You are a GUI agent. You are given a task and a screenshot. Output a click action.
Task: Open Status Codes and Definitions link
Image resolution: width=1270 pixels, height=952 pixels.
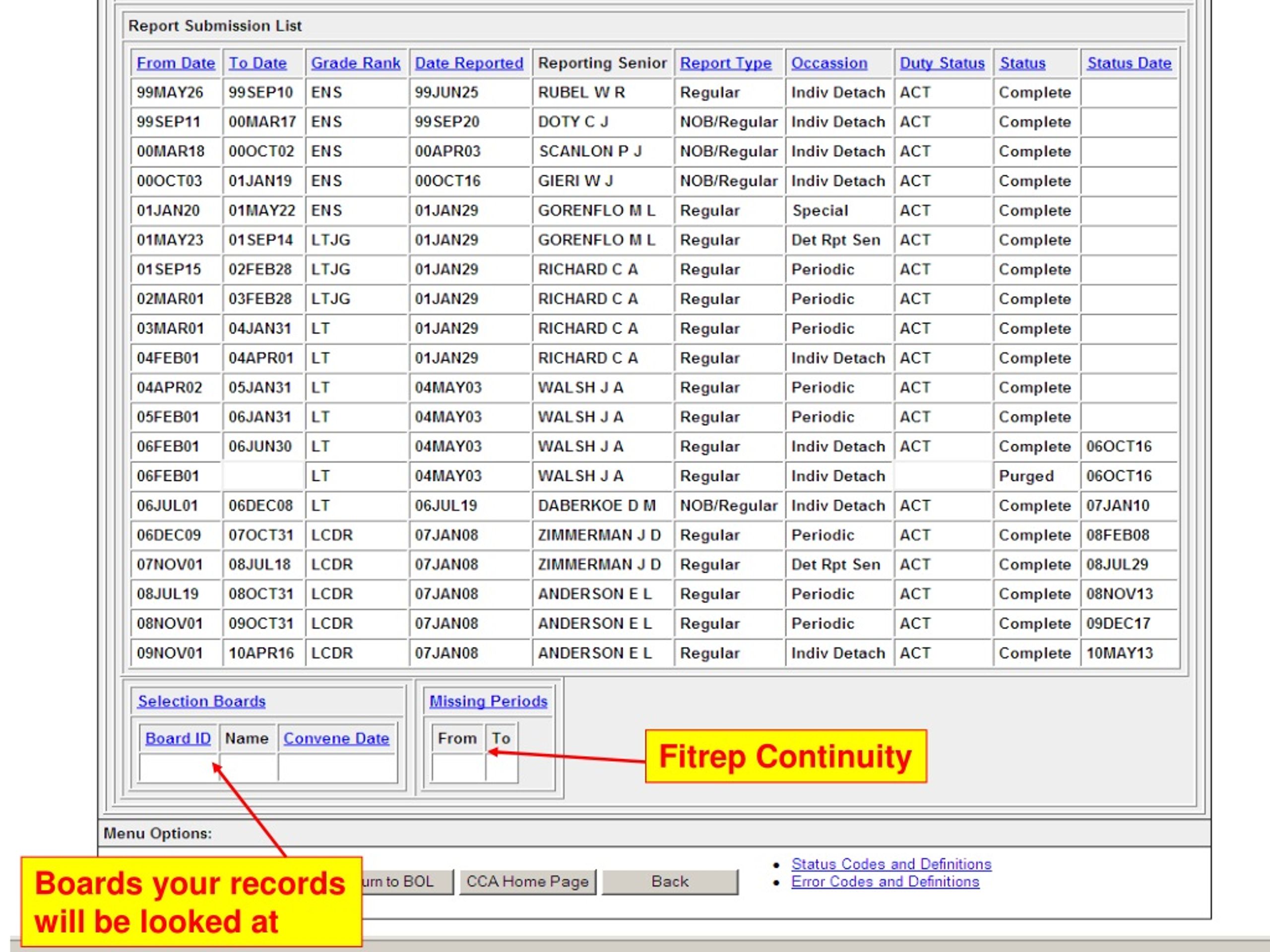[891, 864]
